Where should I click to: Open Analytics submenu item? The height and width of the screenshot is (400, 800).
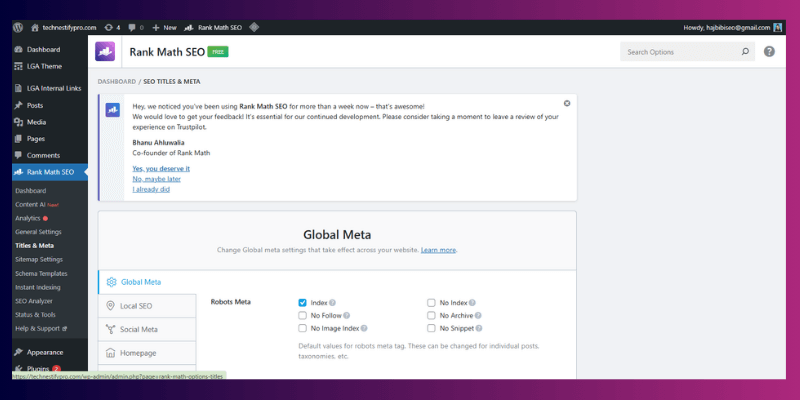(x=28, y=218)
